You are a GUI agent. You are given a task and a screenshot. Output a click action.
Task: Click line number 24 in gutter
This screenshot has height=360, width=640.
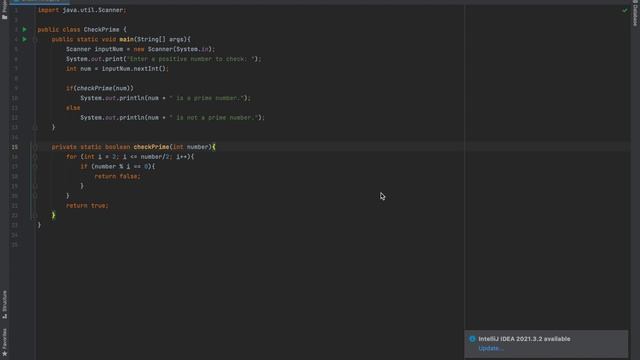pos(15,235)
